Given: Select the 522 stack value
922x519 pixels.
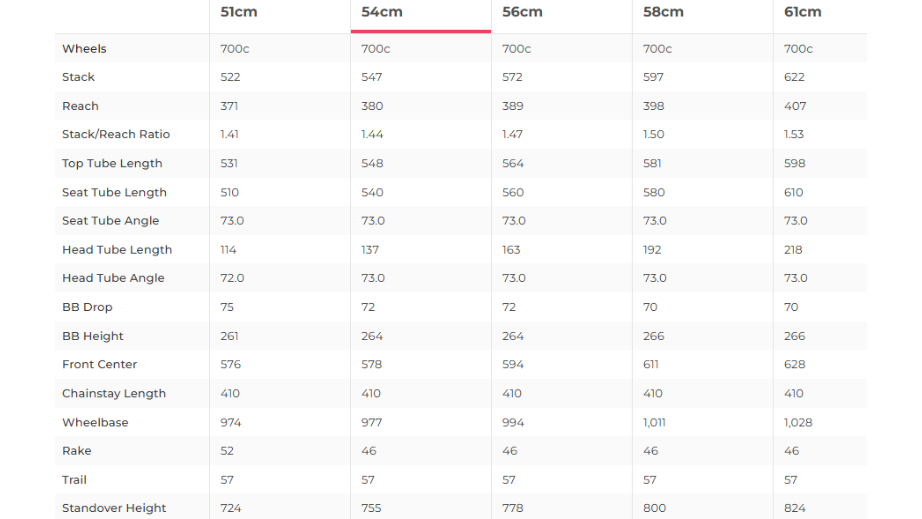Looking at the screenshot, I should 231,77.
